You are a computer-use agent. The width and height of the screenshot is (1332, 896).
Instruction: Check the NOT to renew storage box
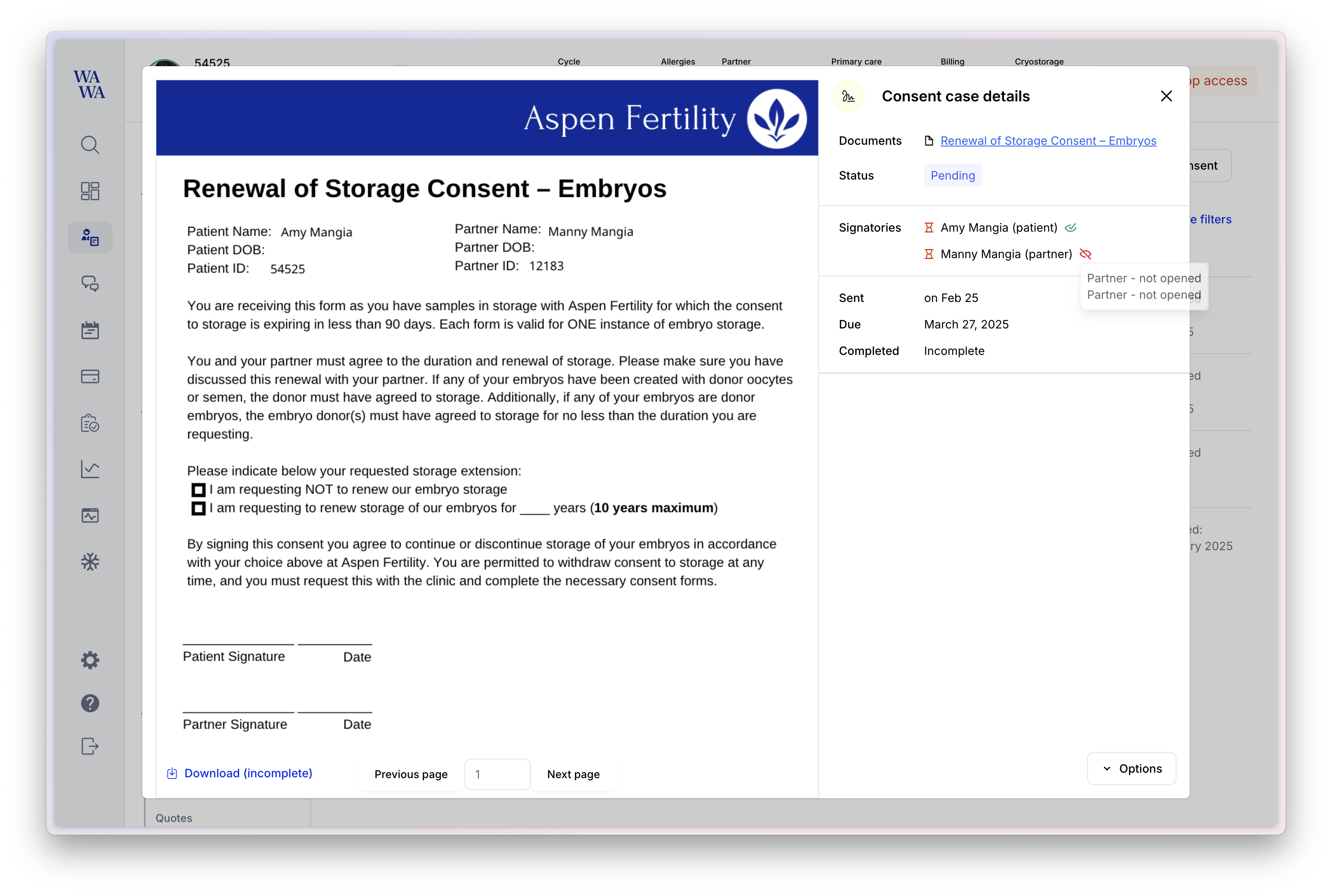198,490
